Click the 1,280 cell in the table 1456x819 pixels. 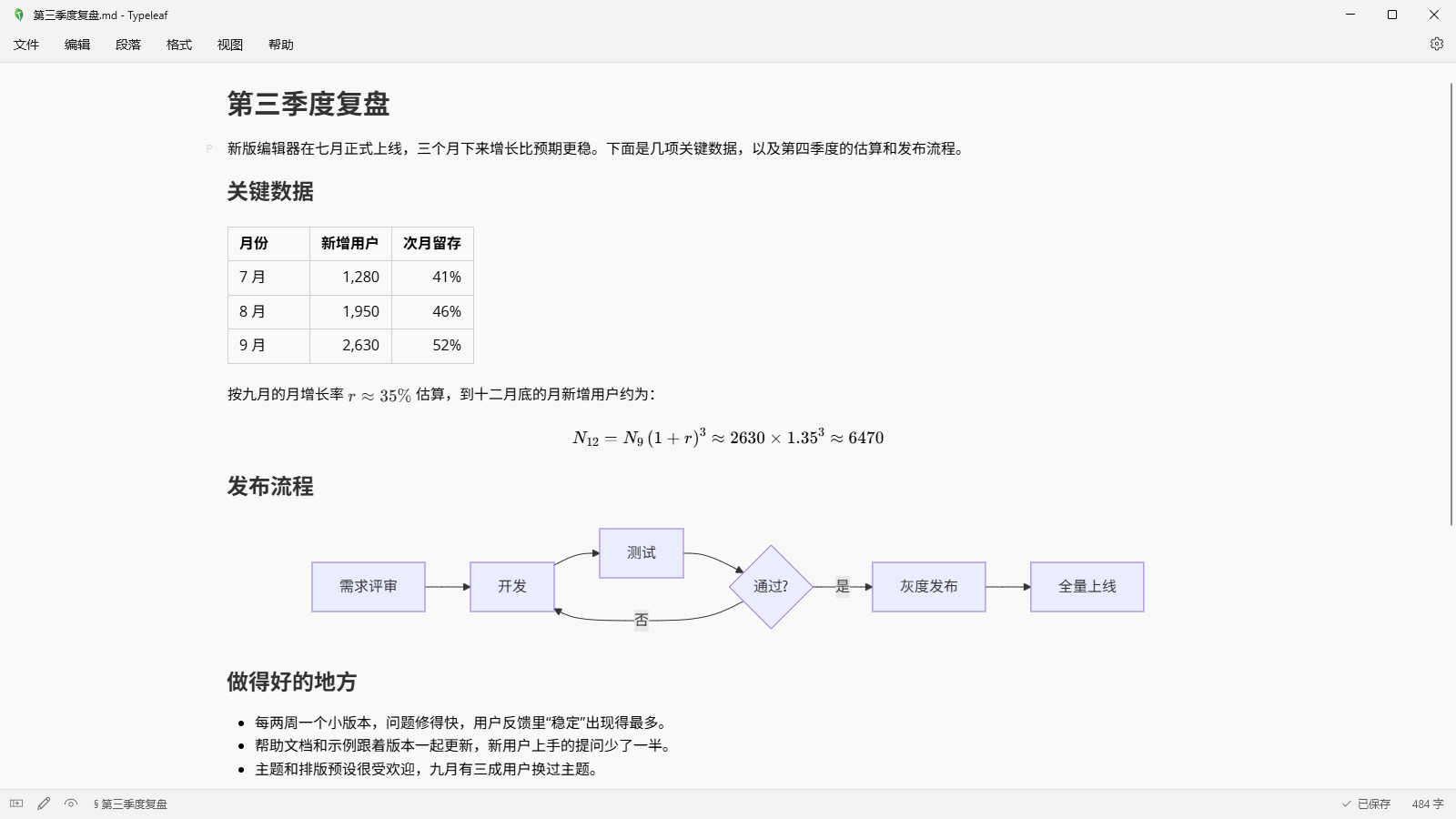[x=350, y=277]
